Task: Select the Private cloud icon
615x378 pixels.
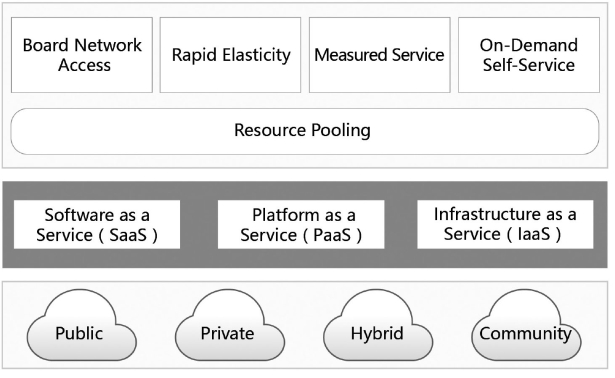Action: pyautogui.click(x=230, y=325)
